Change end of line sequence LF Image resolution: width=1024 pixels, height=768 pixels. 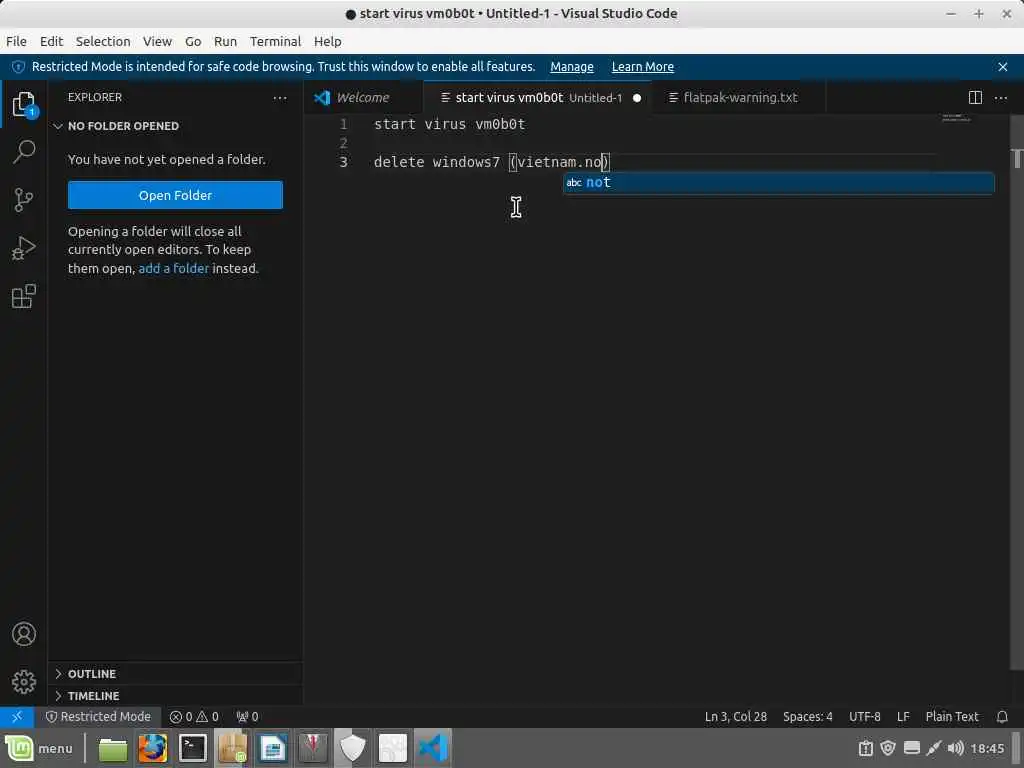click(903, 717)
